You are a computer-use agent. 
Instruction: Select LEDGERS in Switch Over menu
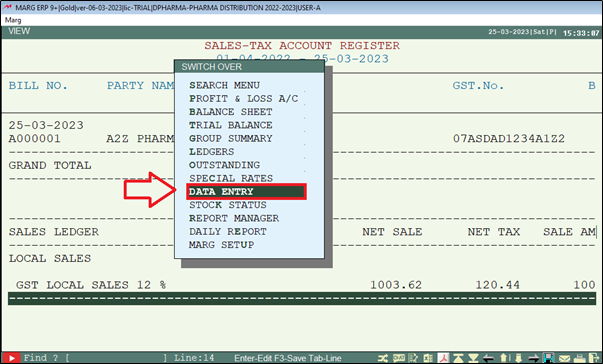click(211, 152)
